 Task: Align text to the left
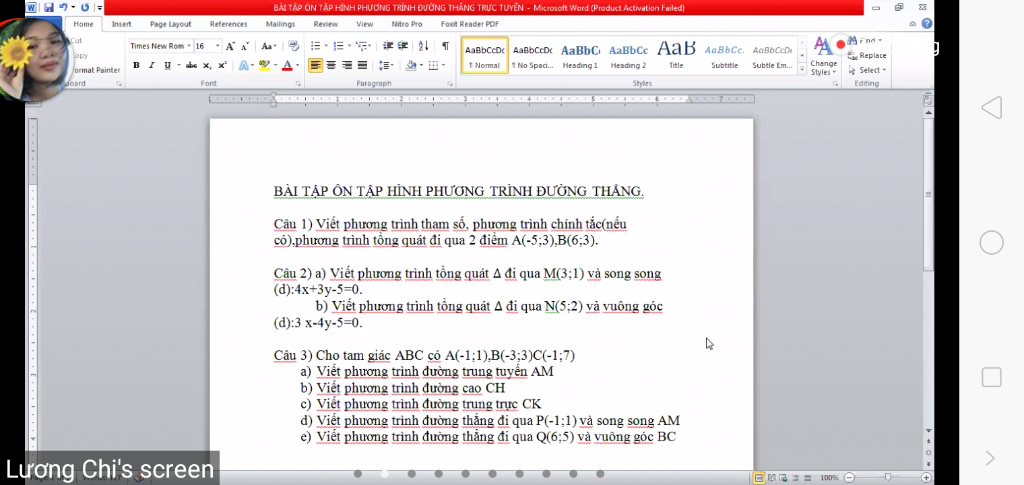(x=315, y=65)
